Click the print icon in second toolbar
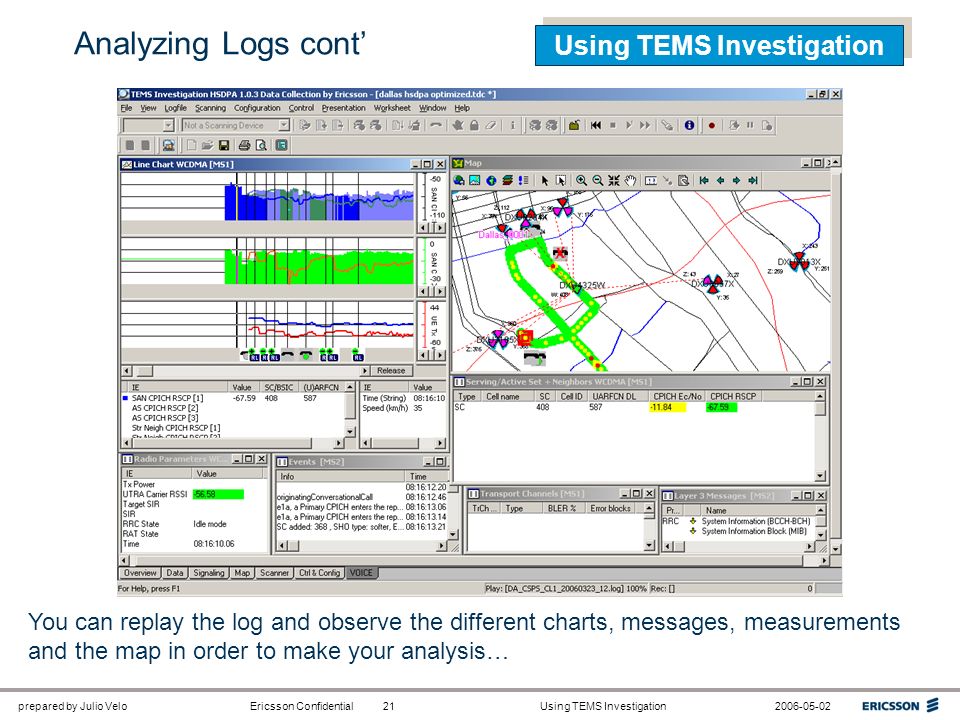This screenshot has height=720, width=960. tap(244, 146)
